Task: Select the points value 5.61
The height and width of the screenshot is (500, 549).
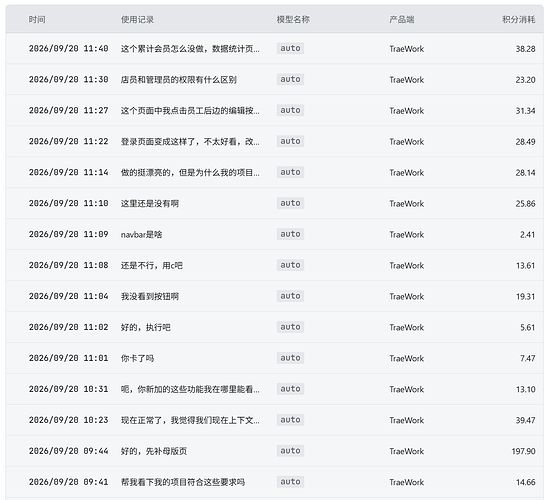Action: pos(527,328)
